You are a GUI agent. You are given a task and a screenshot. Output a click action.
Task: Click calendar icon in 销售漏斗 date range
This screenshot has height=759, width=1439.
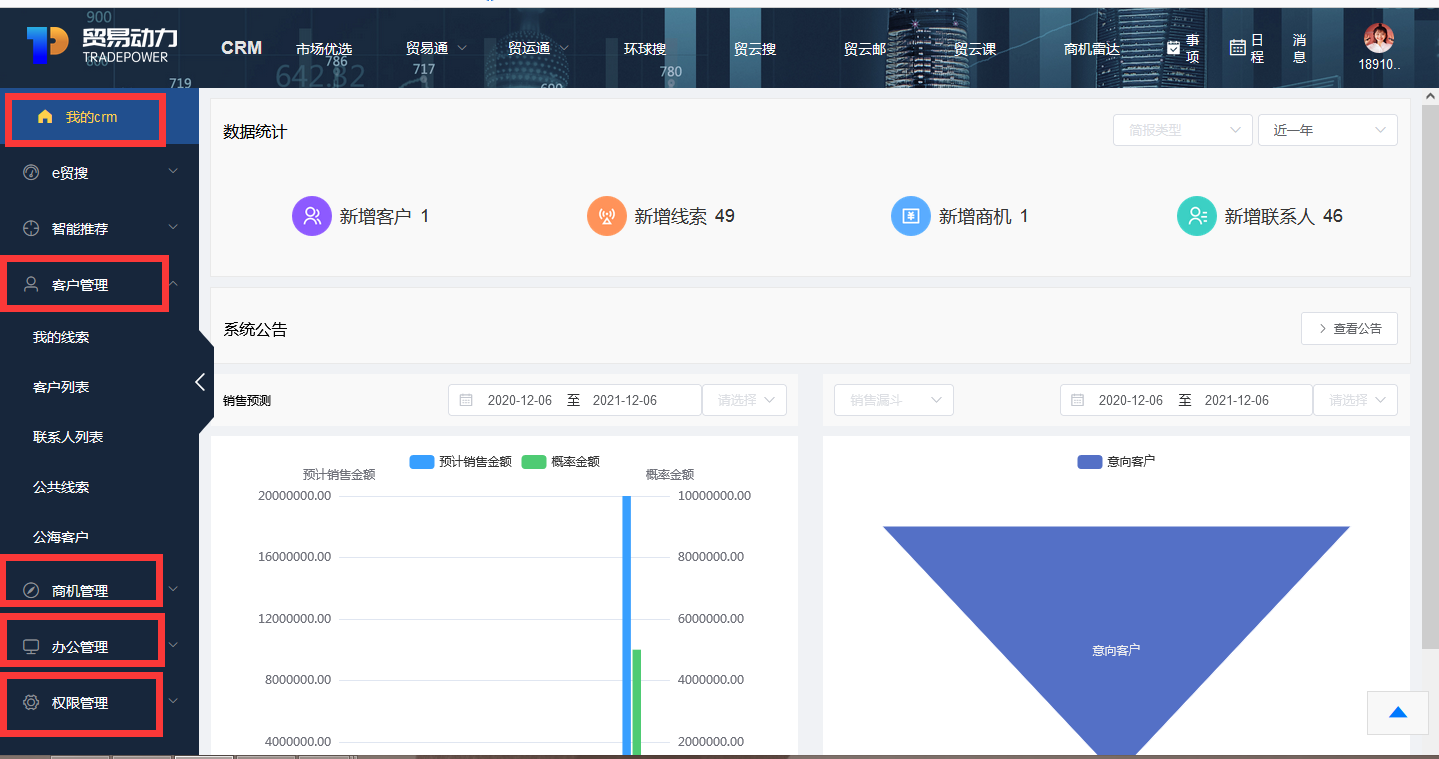click(1077, 400)
